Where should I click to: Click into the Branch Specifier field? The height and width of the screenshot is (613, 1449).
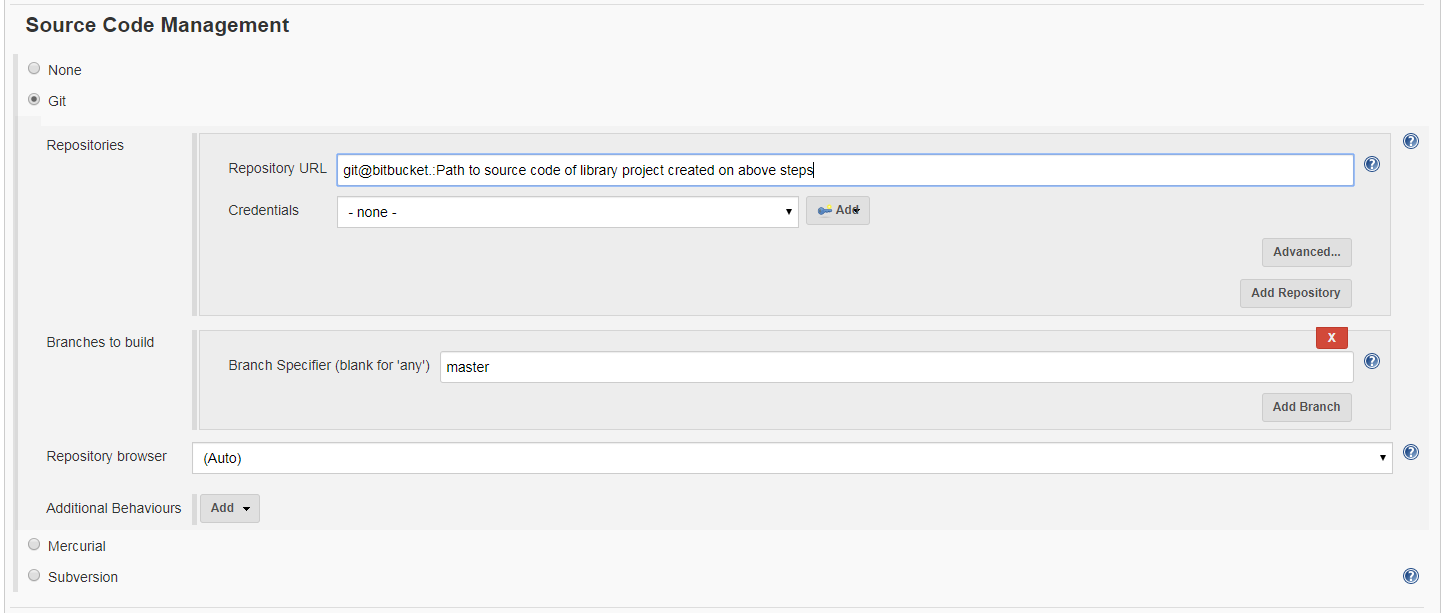896,367
